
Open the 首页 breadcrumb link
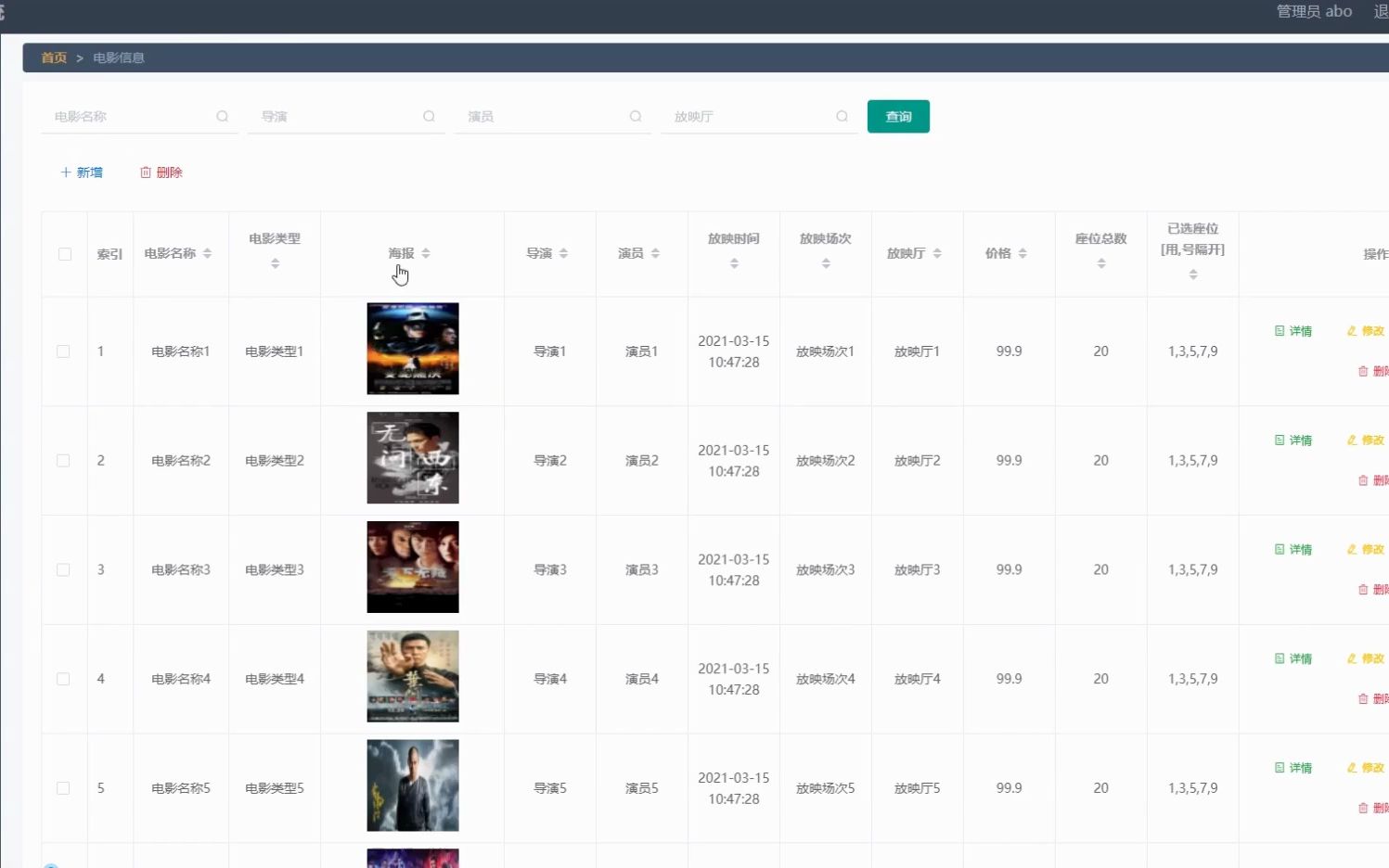[x=53, y=57]
